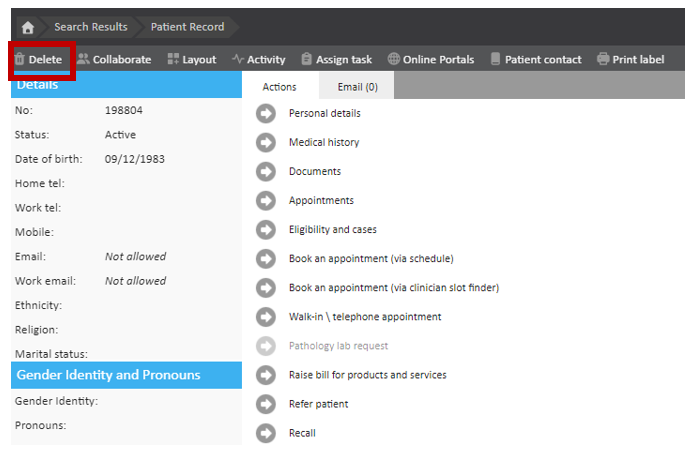This screenshot has width=693, height=464.
Task: Open the Documents action
Action: (314, 172)
